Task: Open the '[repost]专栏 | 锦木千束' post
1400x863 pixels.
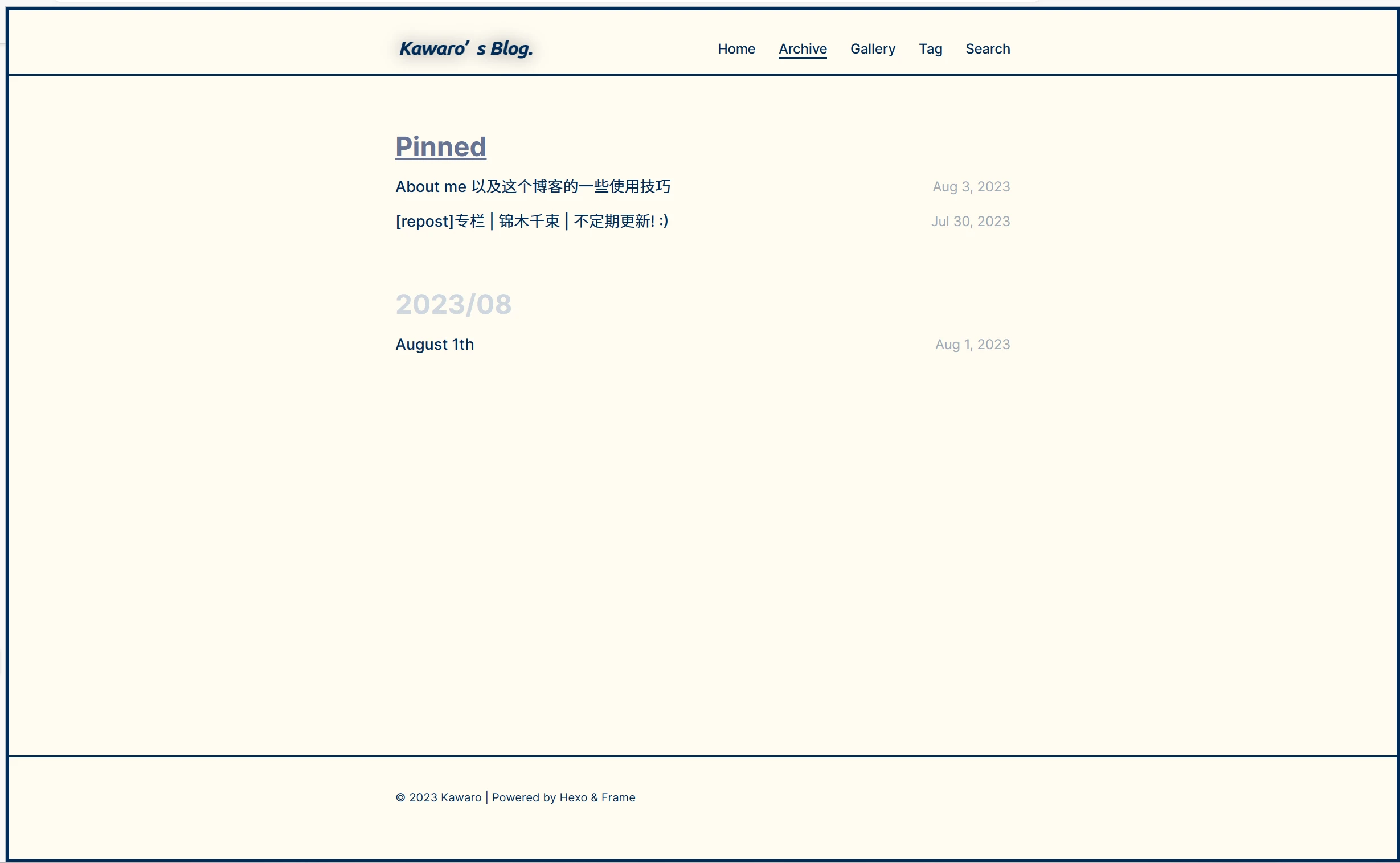Action: 531,221
